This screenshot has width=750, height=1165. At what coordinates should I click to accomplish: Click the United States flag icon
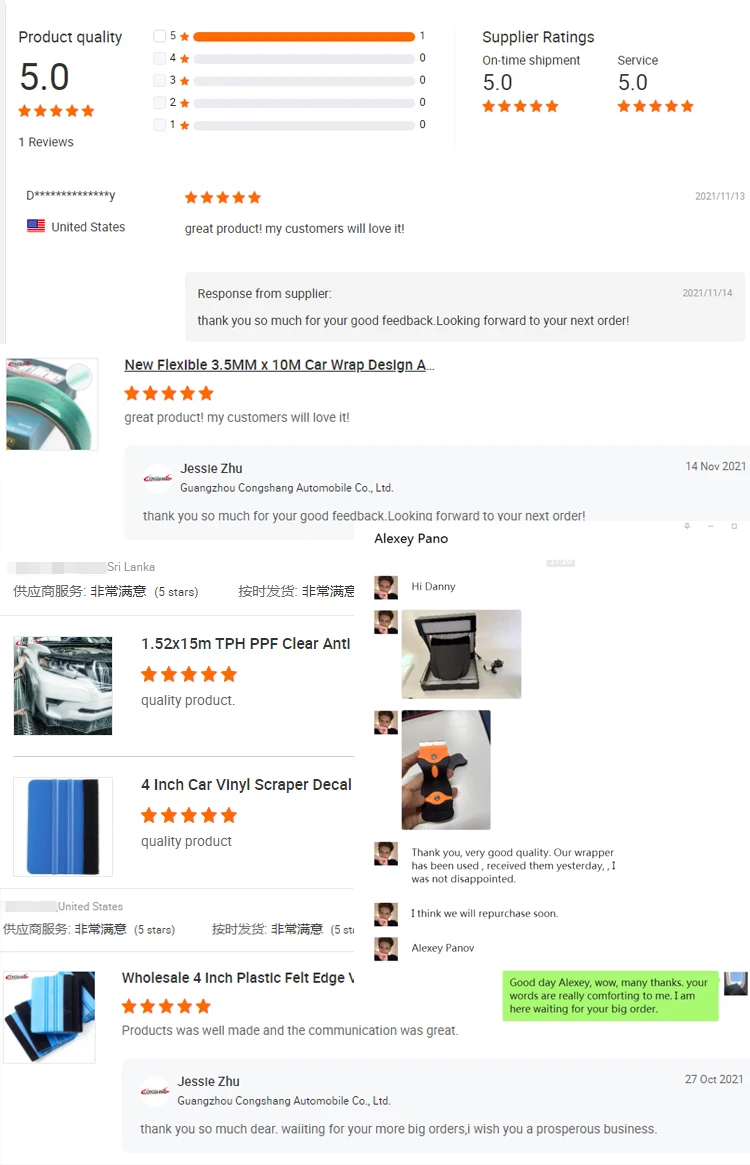click(36, 226)
